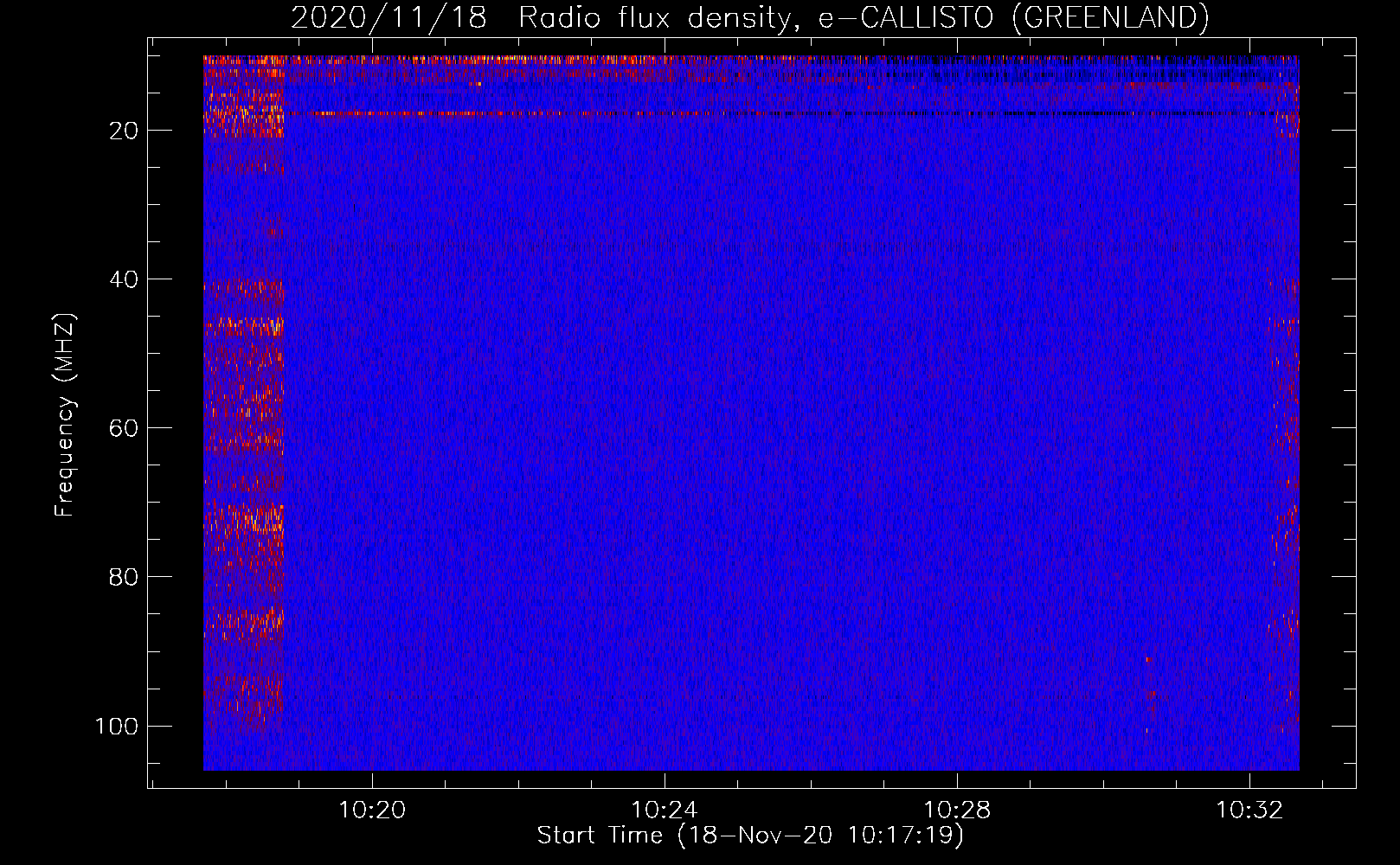This screenshot has height=865, width=1400.
Task: Click the plot title mentioning e-CALLISTO (GREENLAND)
Action: pos(749,17)
